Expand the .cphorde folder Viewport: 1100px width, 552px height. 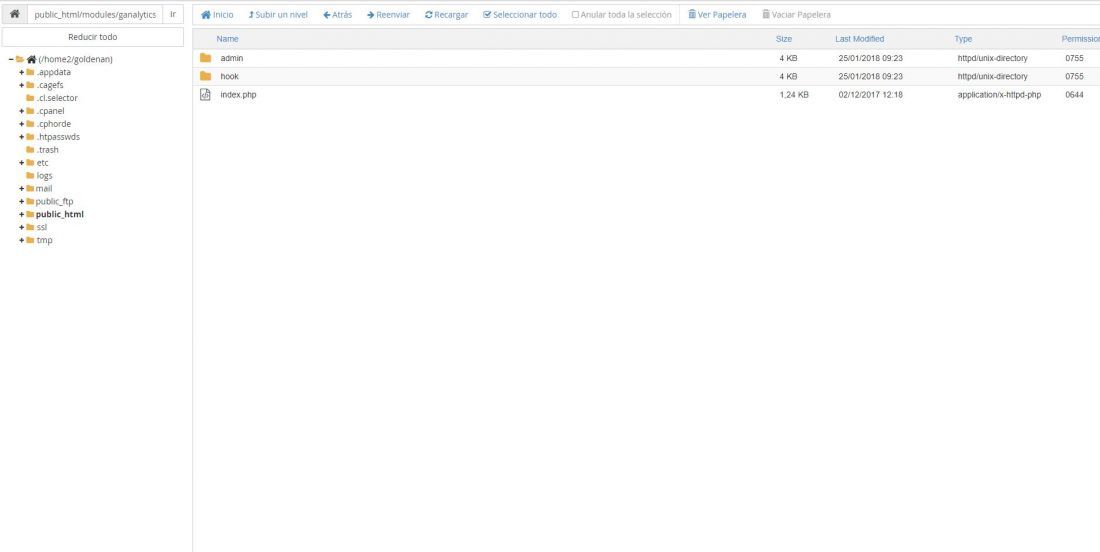click(x=22, y=124)
